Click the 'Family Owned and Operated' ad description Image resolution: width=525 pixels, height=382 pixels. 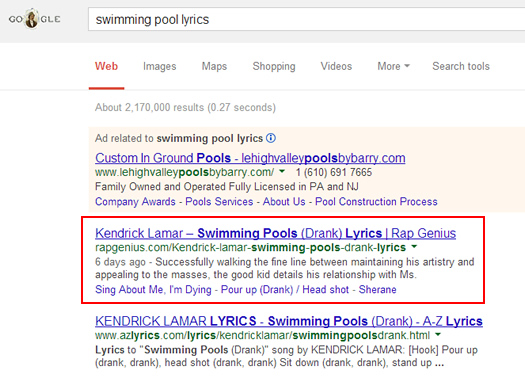[x=227, y=186]
